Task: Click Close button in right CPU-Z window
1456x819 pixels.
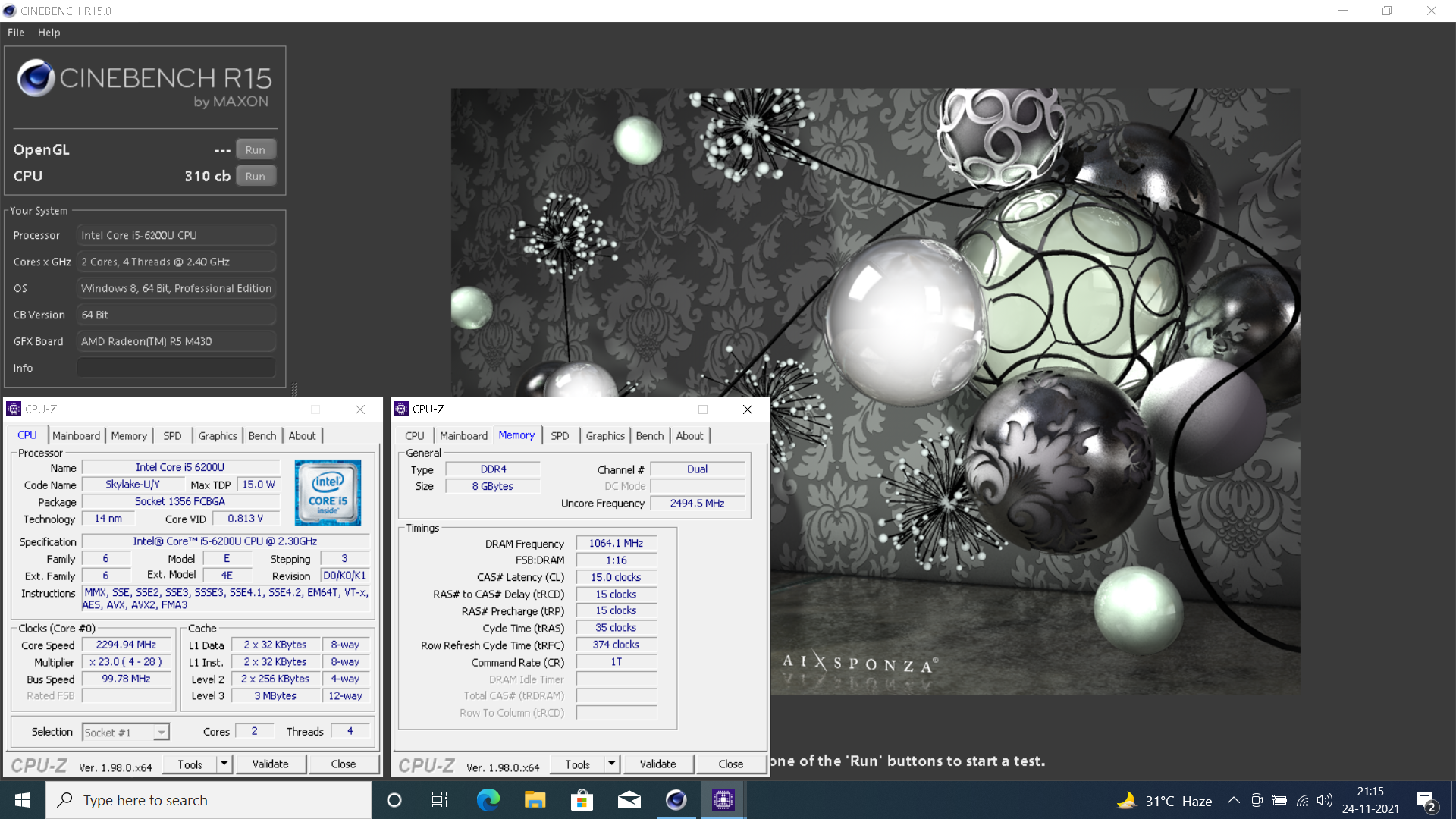Action: (x=731, y=764)
